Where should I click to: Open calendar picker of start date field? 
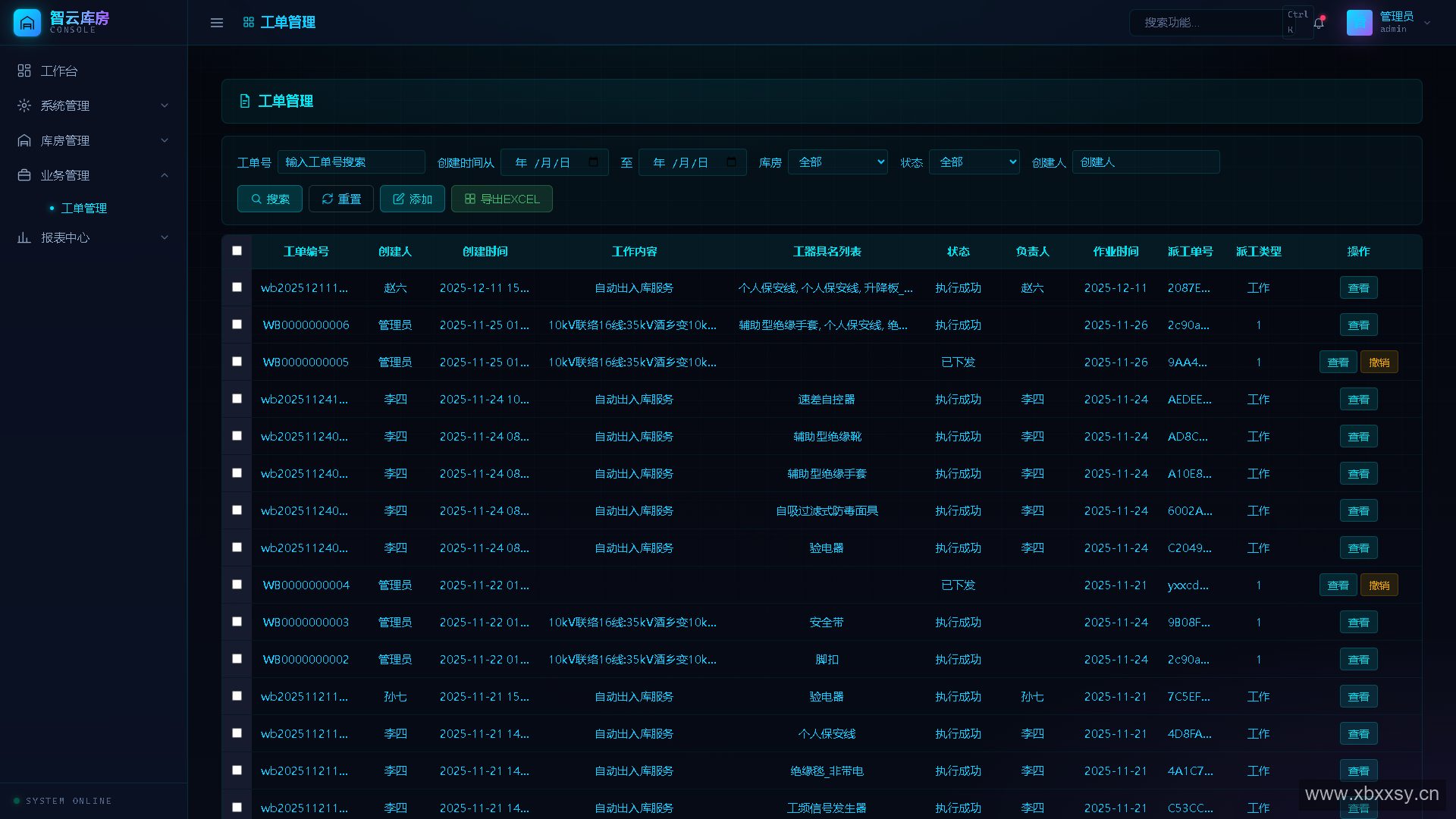point(594,162)
